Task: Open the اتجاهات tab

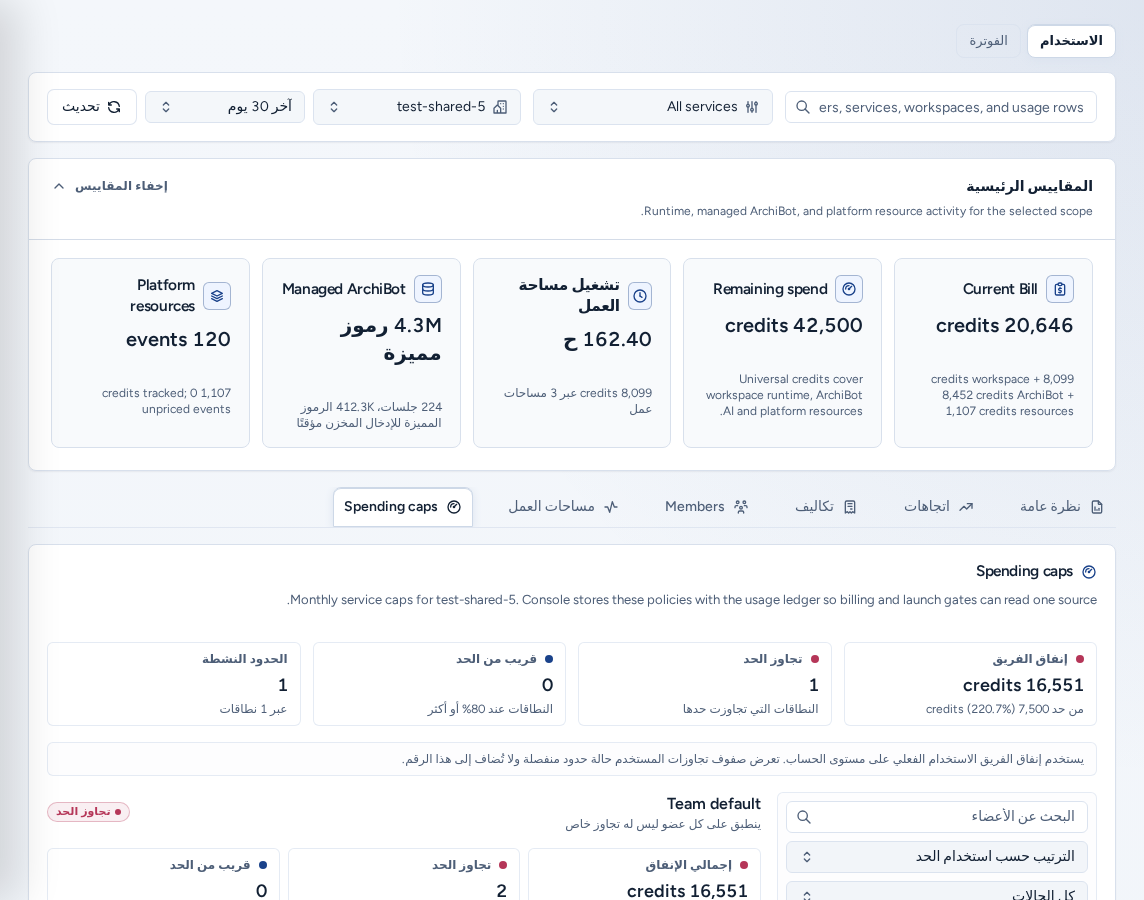Action: (x=938, y=507)
